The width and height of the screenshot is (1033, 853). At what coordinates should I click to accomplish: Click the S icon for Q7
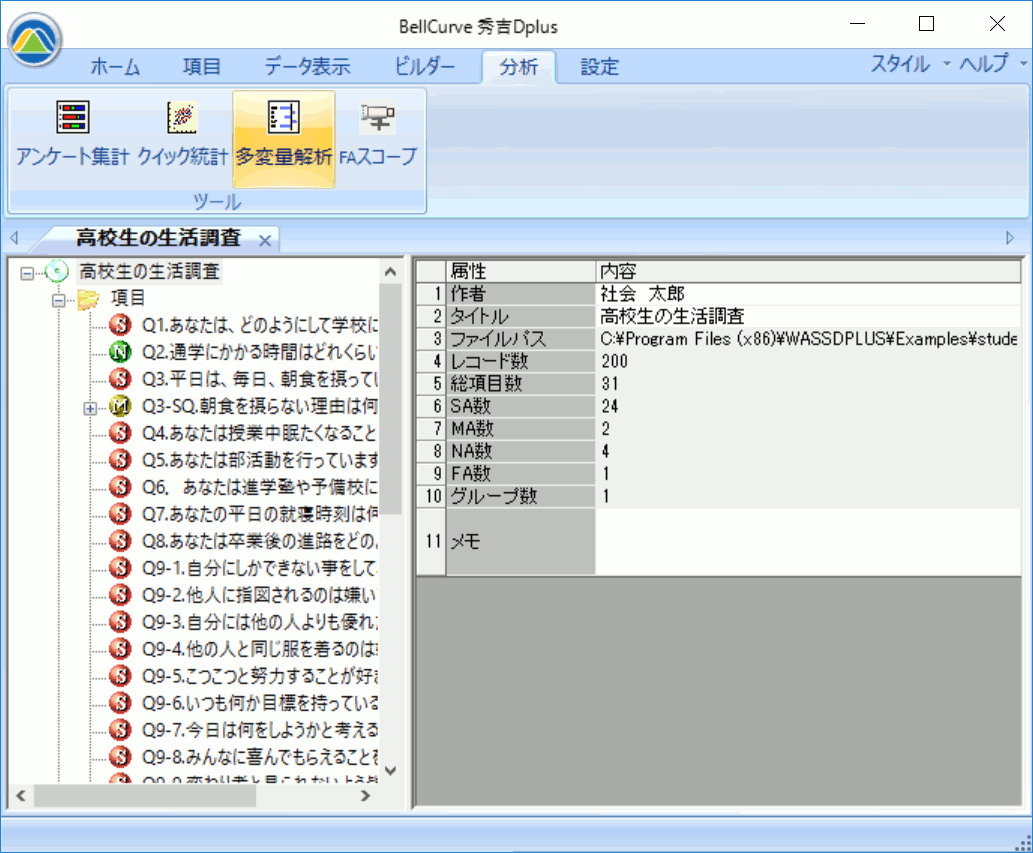(x=120, y=514)
